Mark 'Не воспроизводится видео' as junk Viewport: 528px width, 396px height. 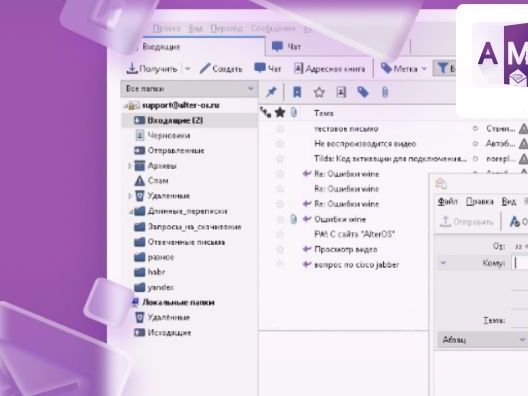coord(523,144)
